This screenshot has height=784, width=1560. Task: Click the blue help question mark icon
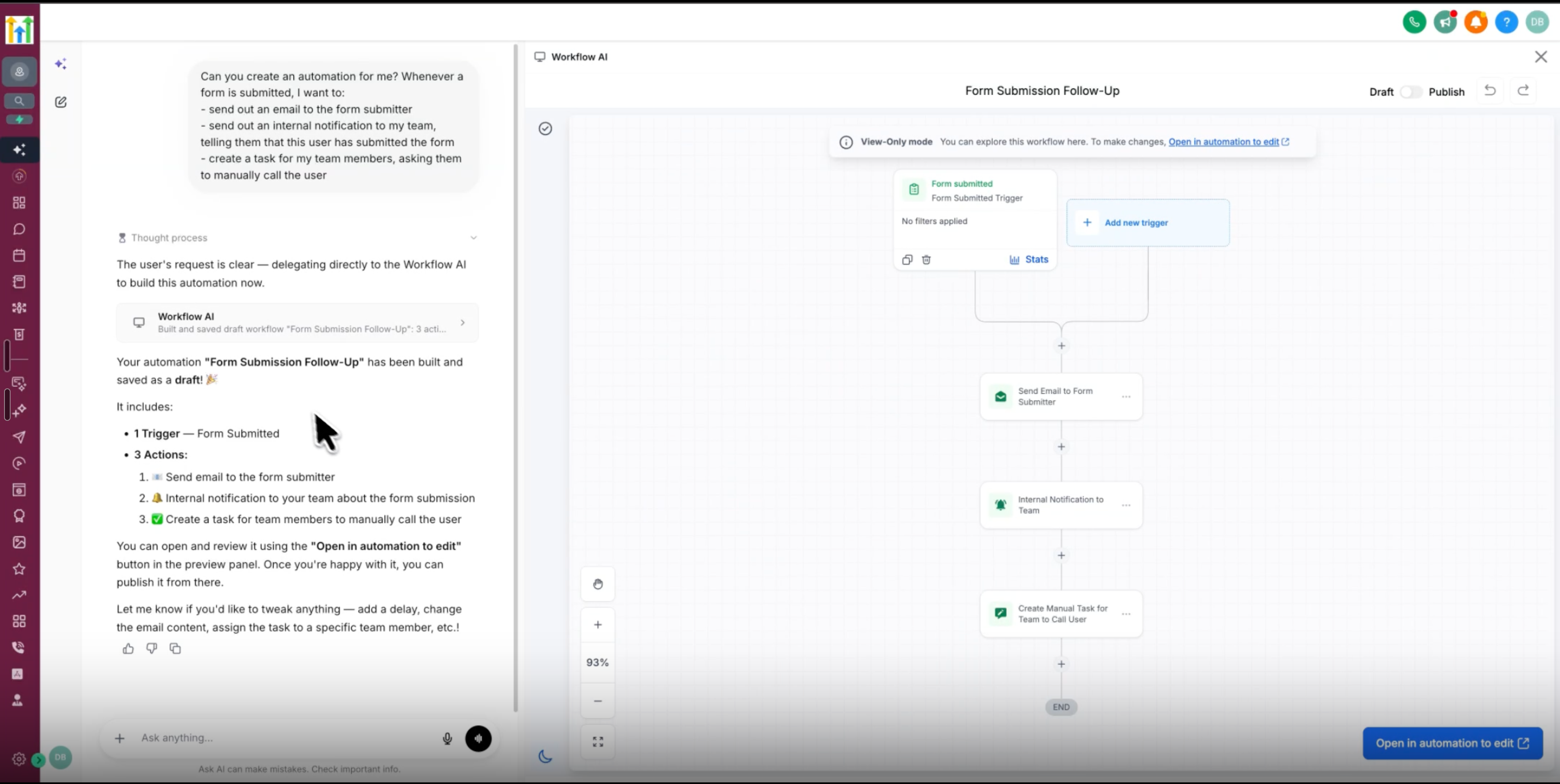[x=1506, y=22]
